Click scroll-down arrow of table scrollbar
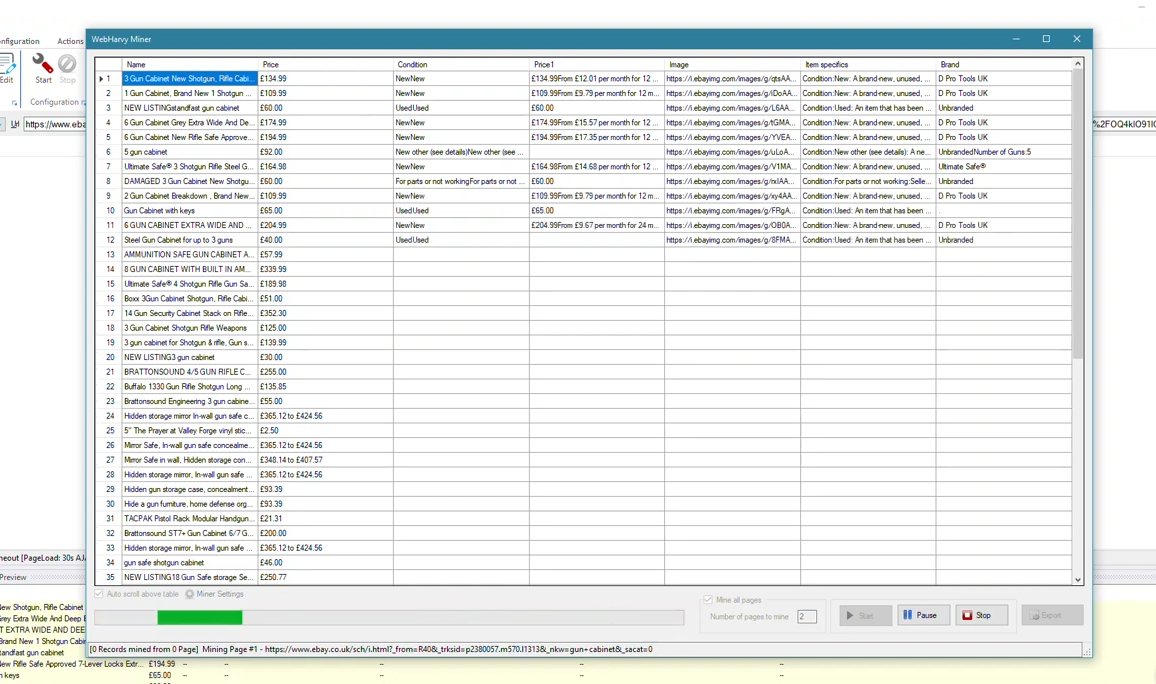 pos(1078,579)
